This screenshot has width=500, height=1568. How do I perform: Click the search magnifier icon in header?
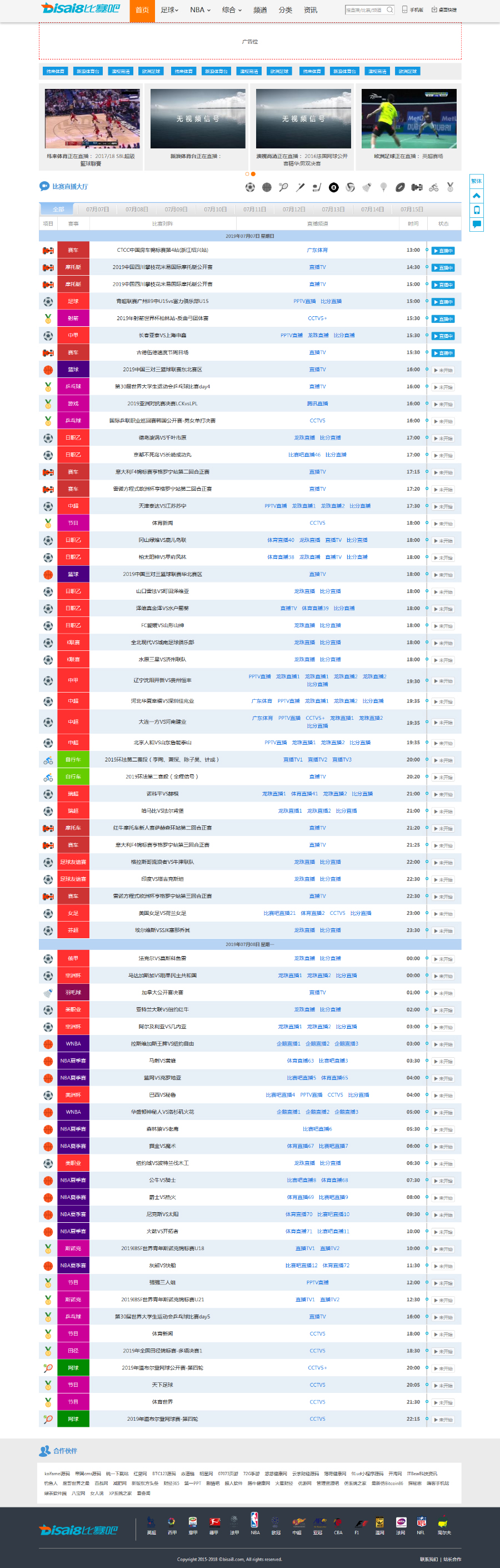pos(390,10)
